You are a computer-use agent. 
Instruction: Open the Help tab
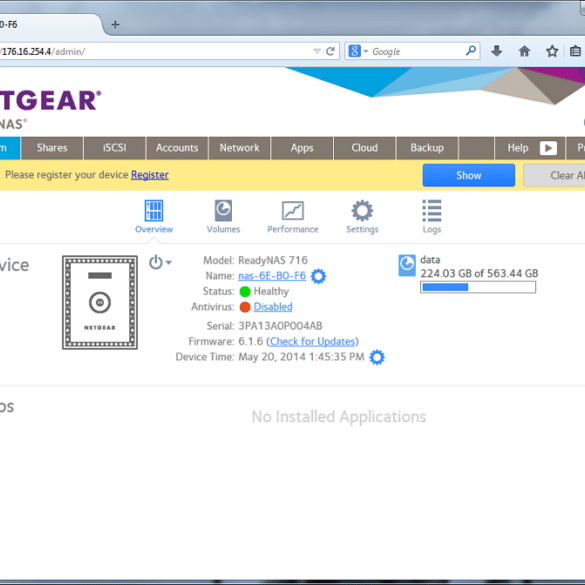click(518, 148)
